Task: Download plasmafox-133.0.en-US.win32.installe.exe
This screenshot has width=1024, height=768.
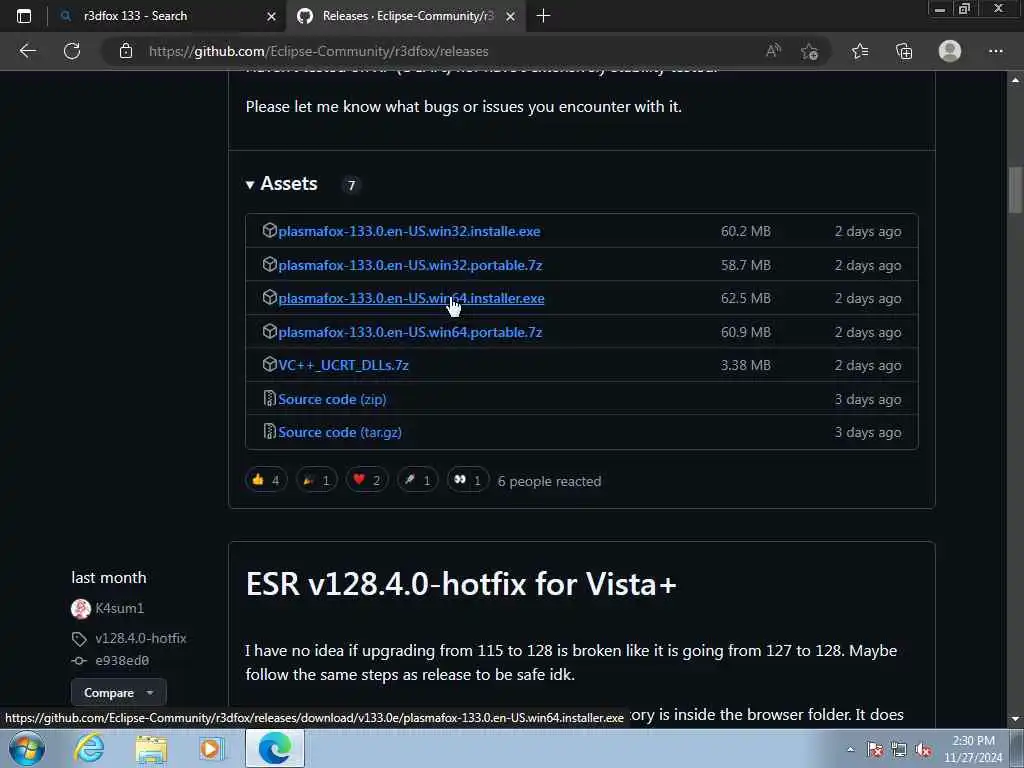Action: [x=409, y=231]
